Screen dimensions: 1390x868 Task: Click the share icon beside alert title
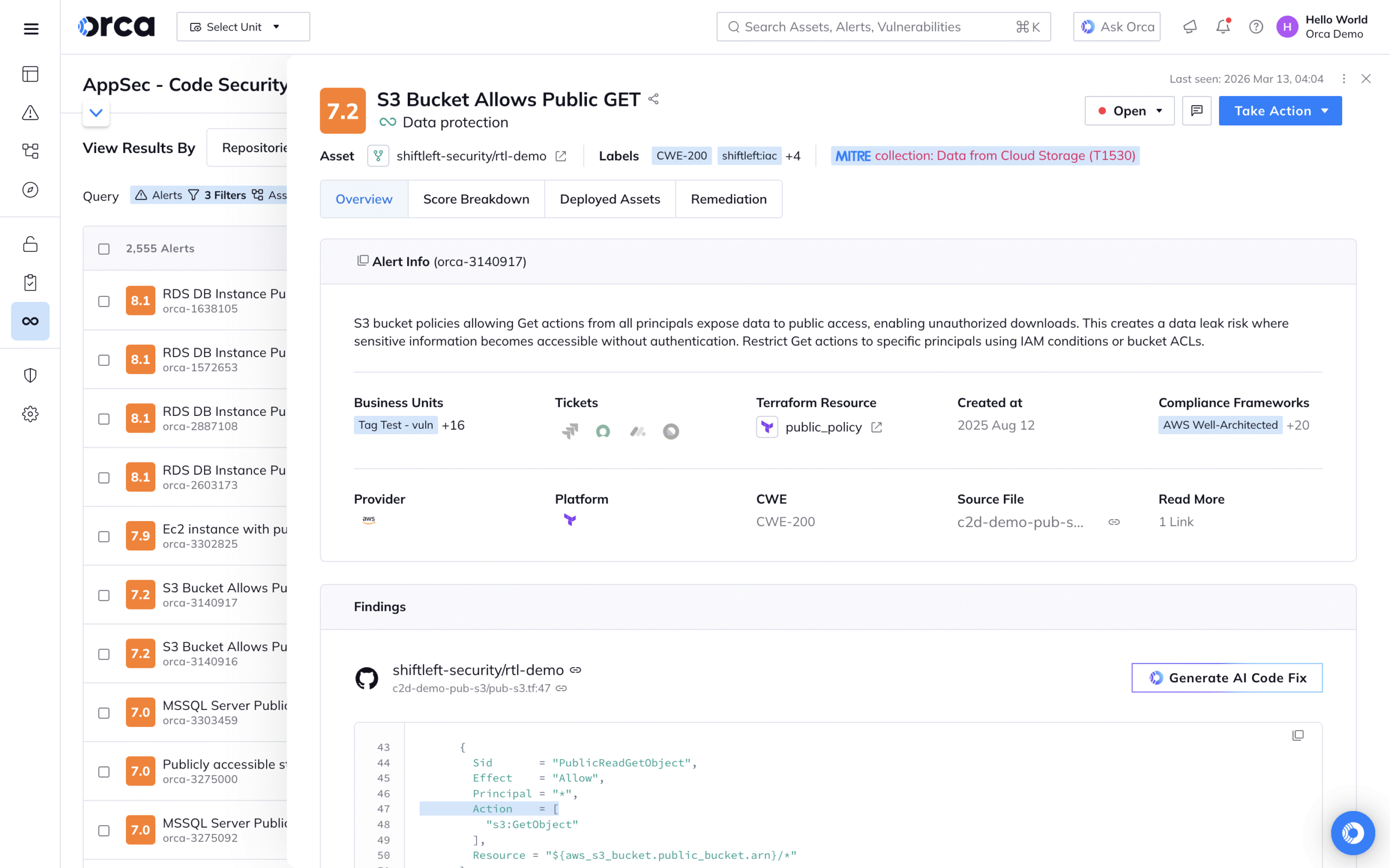[x=653, y=99]
